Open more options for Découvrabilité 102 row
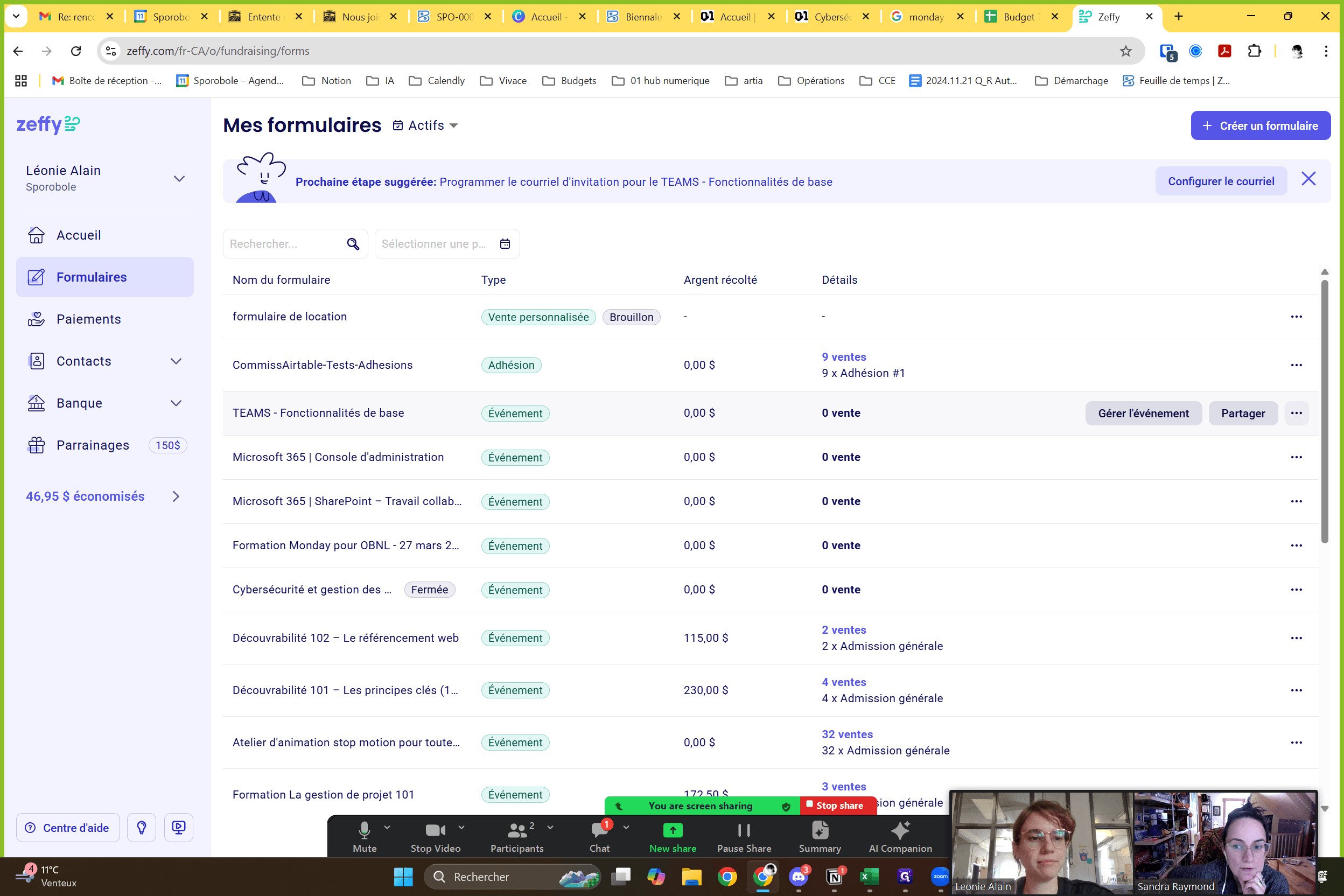 [1296, 638]
